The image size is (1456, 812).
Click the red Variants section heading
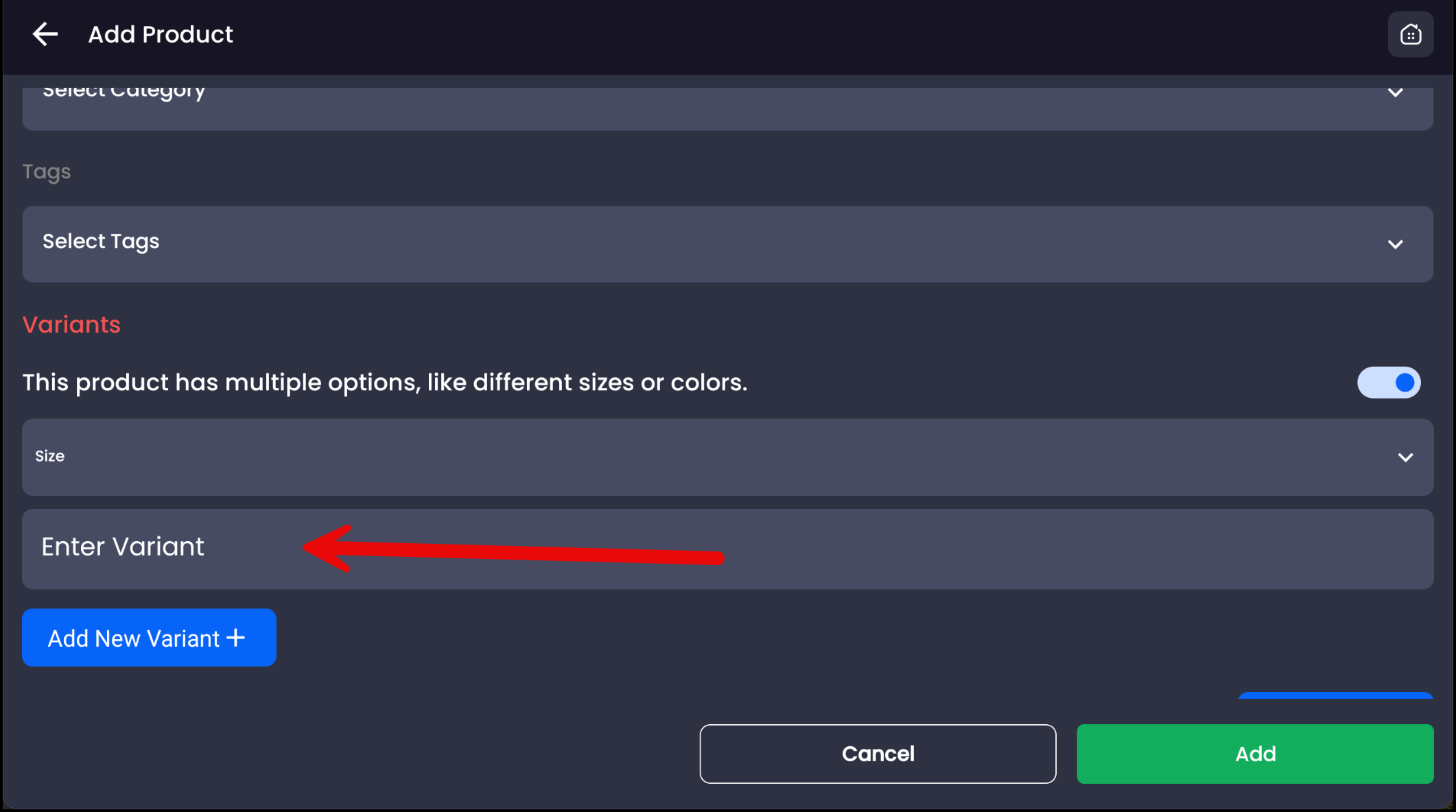pos(71,324)
